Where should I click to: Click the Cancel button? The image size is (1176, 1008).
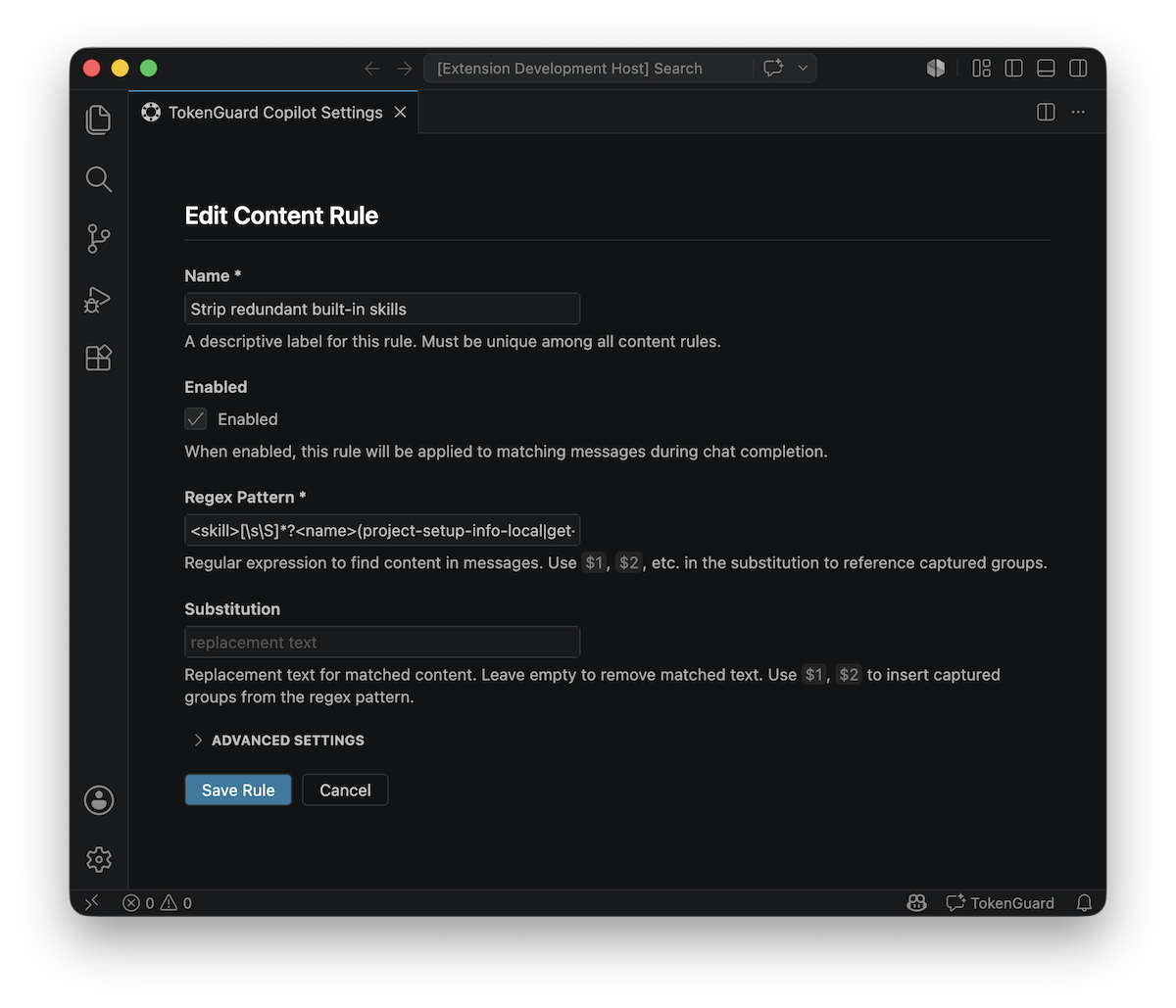pyautogui.click(x=345, y=791)
